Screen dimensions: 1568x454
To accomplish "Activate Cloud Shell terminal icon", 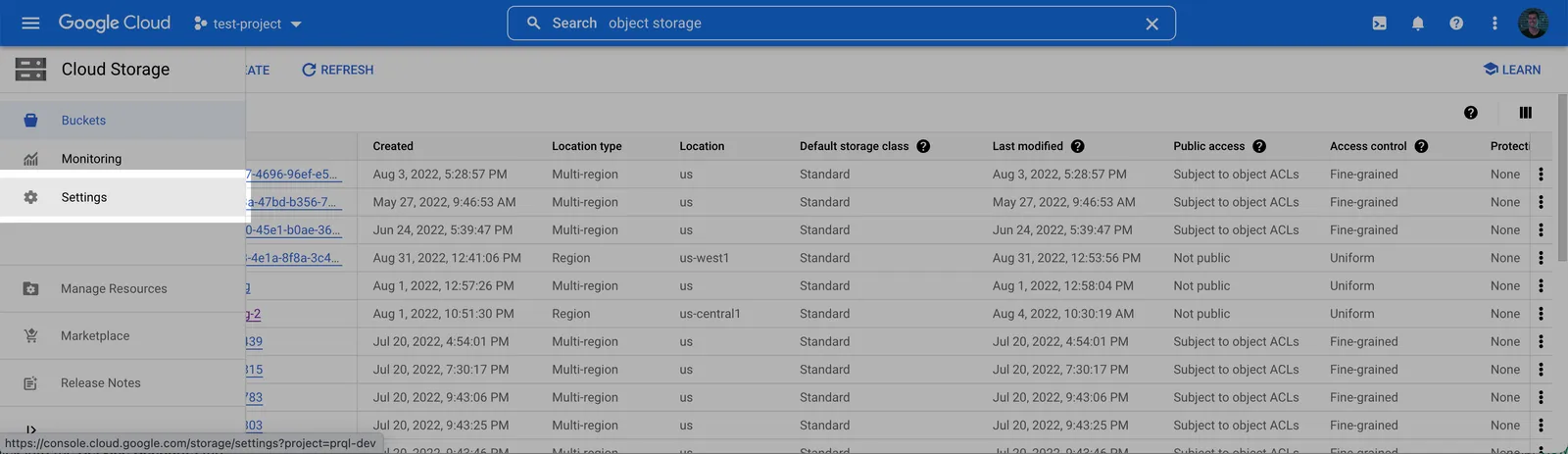I will pos(1379,23).
